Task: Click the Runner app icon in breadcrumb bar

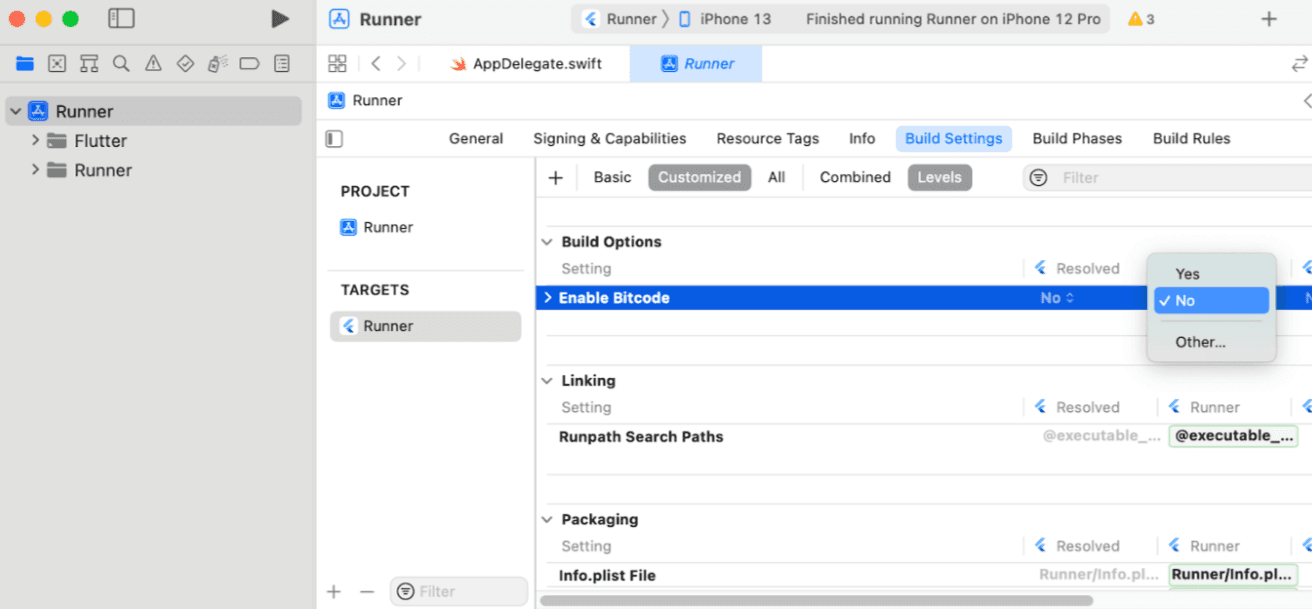Action: (x=337, y=100)
